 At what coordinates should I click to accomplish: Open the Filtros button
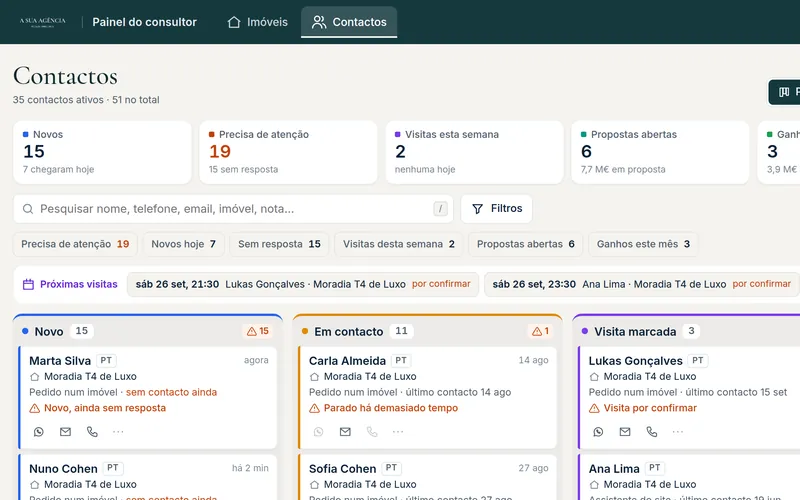tap(496, 209)
